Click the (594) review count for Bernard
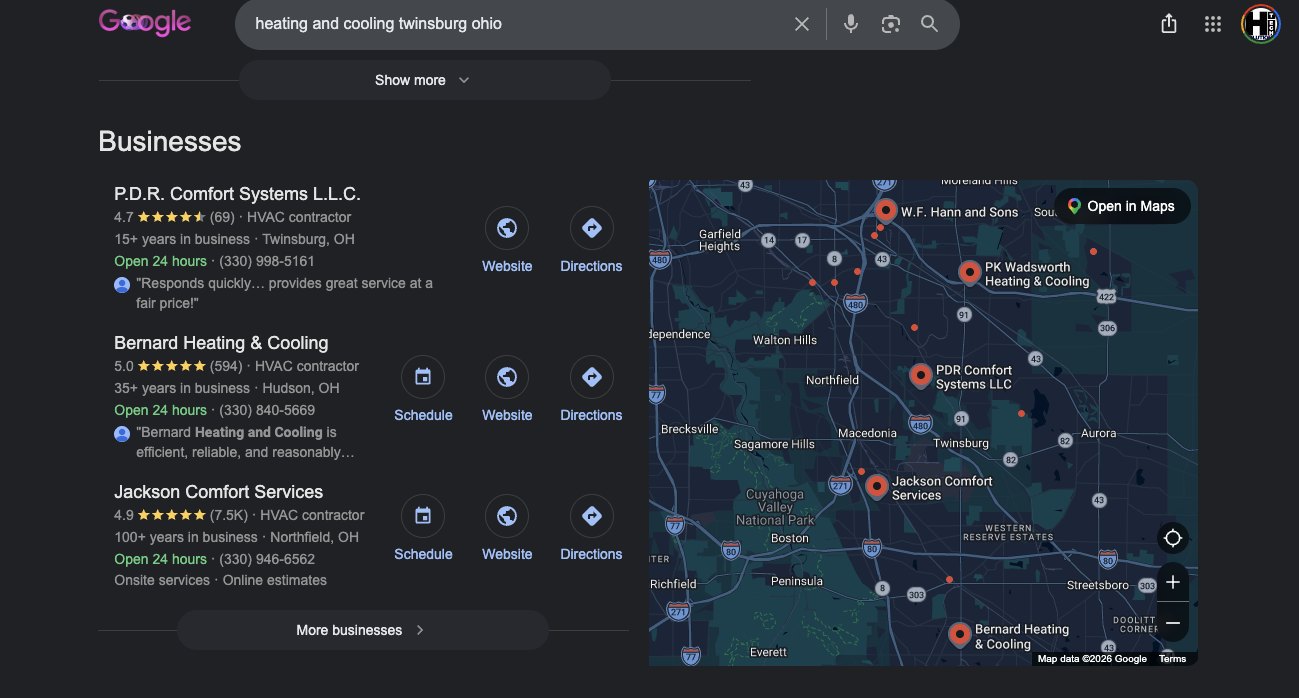This screenshot has width=1299, height=698. (x=226, y=366)
